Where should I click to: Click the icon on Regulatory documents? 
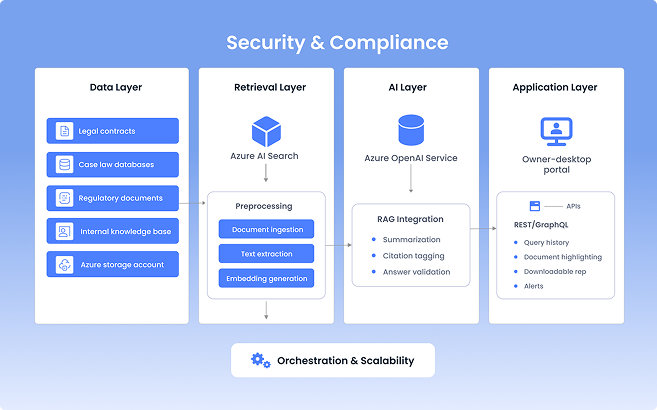coord(65,198)
